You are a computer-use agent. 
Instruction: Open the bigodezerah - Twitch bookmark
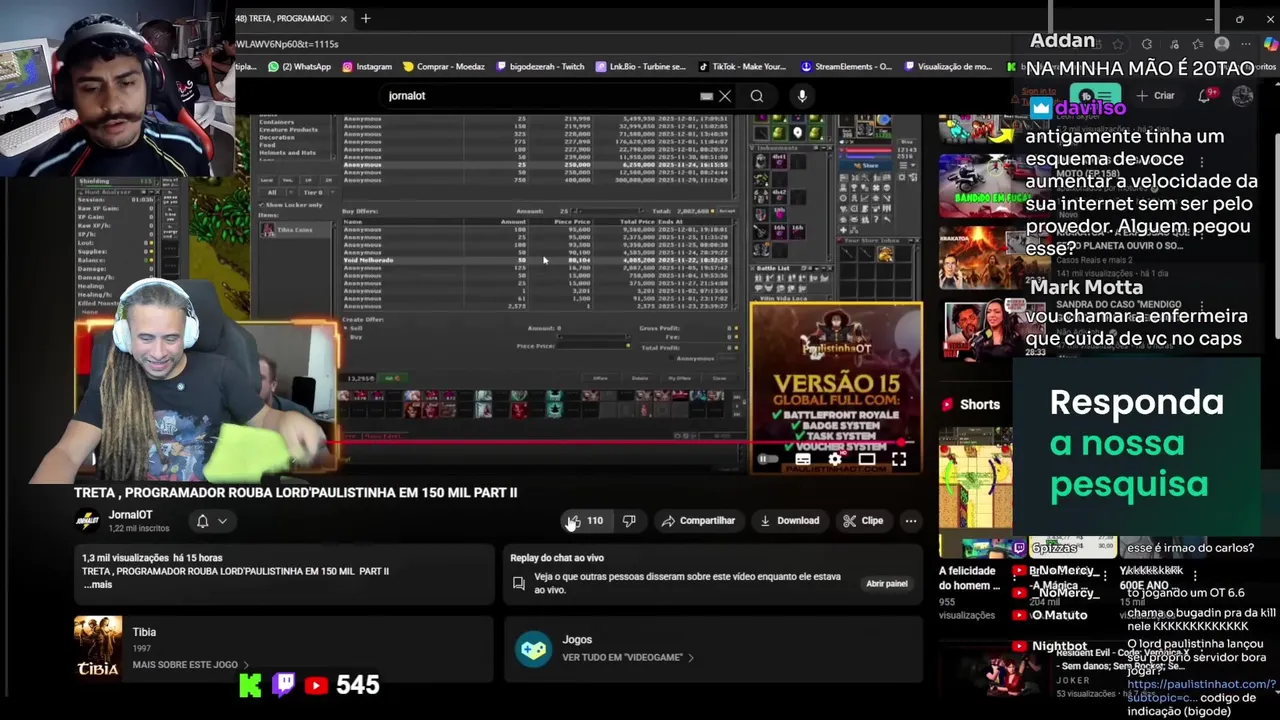click(539, 67)
